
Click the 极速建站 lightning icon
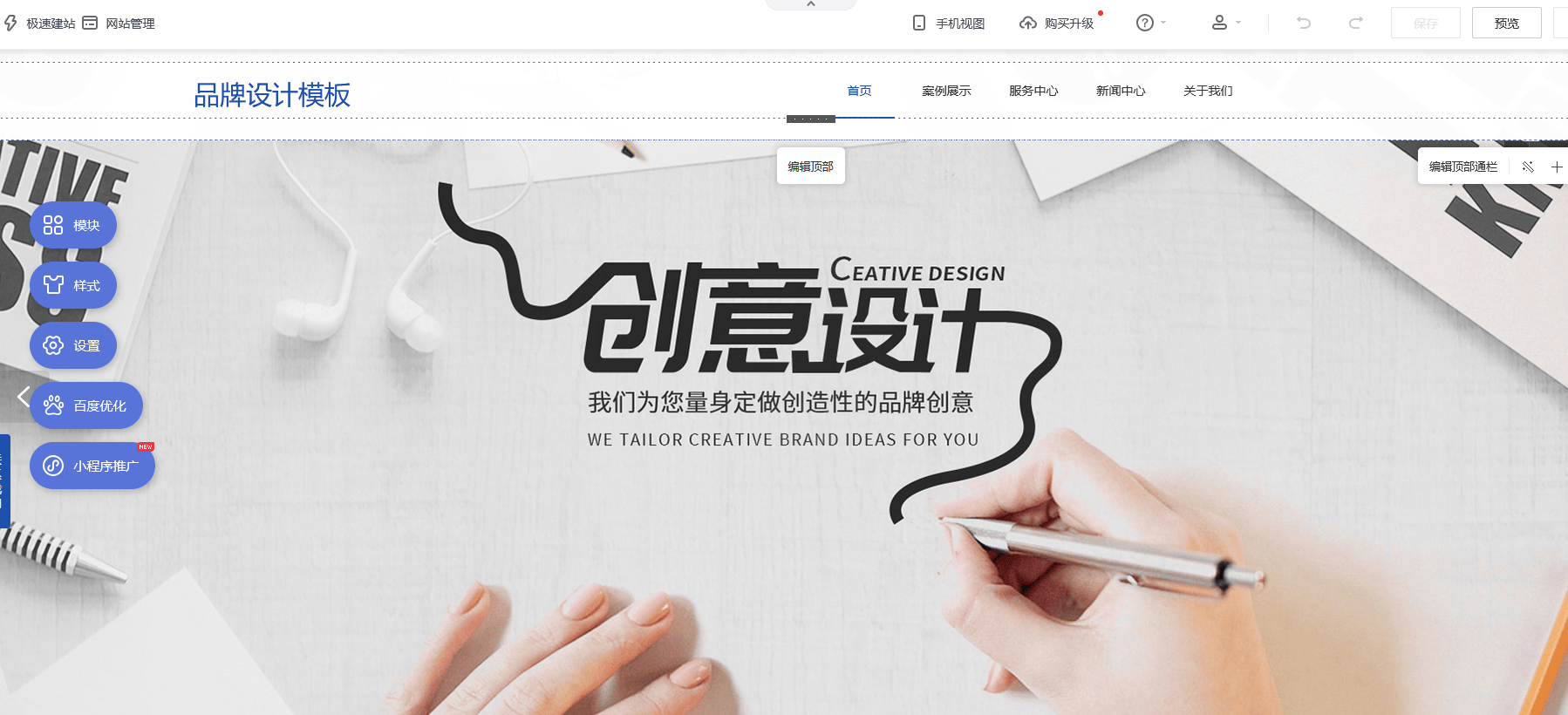click(10, 23)
